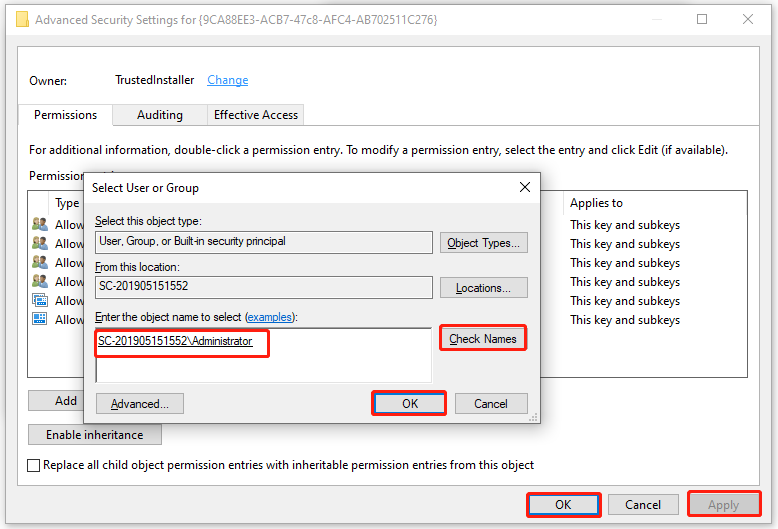
Task: Click the object type field
Action: (263, 242)
